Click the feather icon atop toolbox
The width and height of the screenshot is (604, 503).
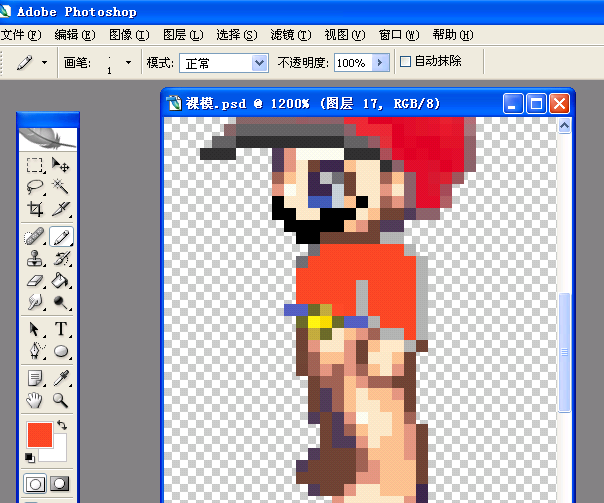pos(47,139)
